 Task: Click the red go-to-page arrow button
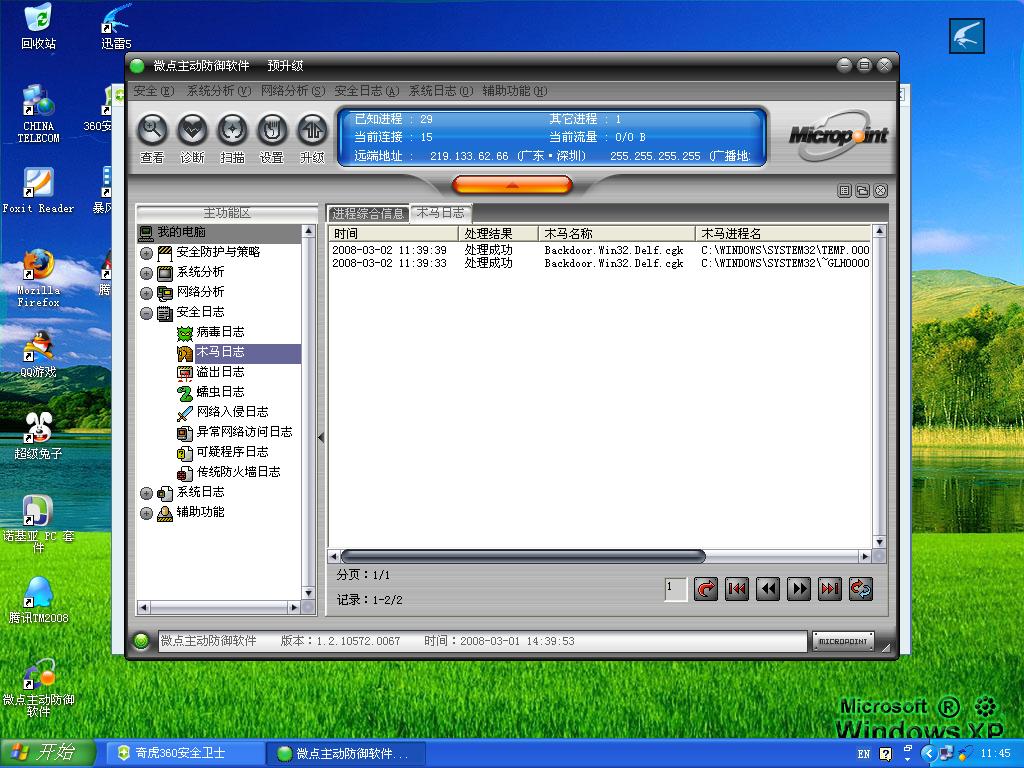click(706, 589)
